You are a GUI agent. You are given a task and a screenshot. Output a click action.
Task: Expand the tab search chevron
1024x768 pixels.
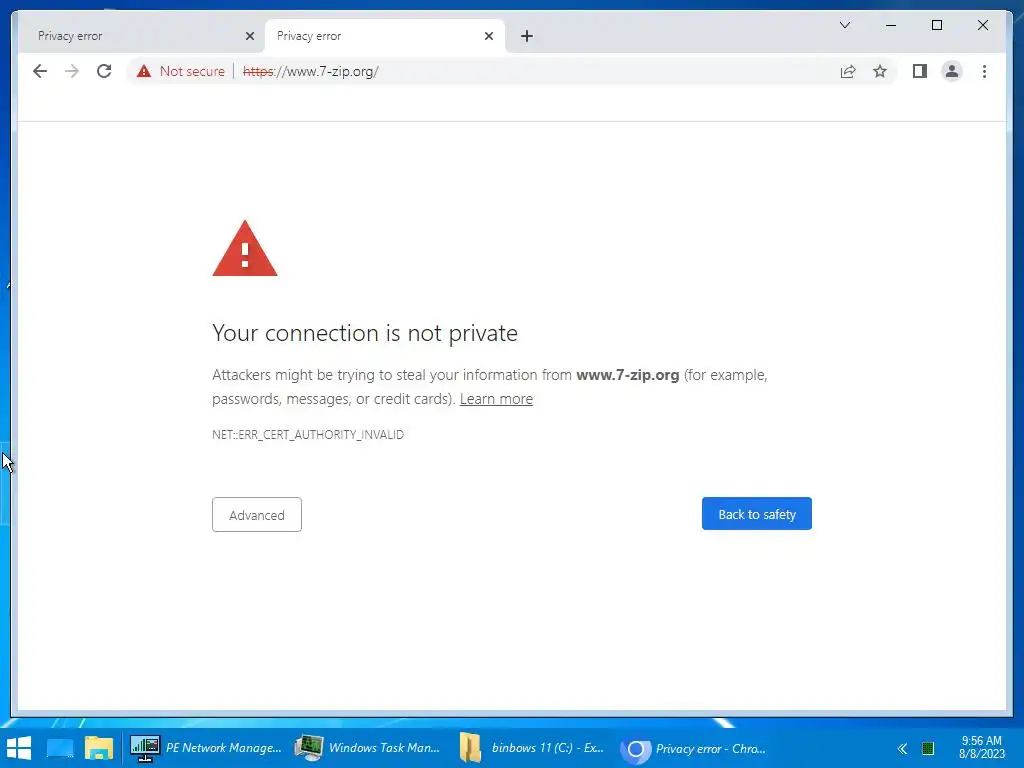(844, 25)
